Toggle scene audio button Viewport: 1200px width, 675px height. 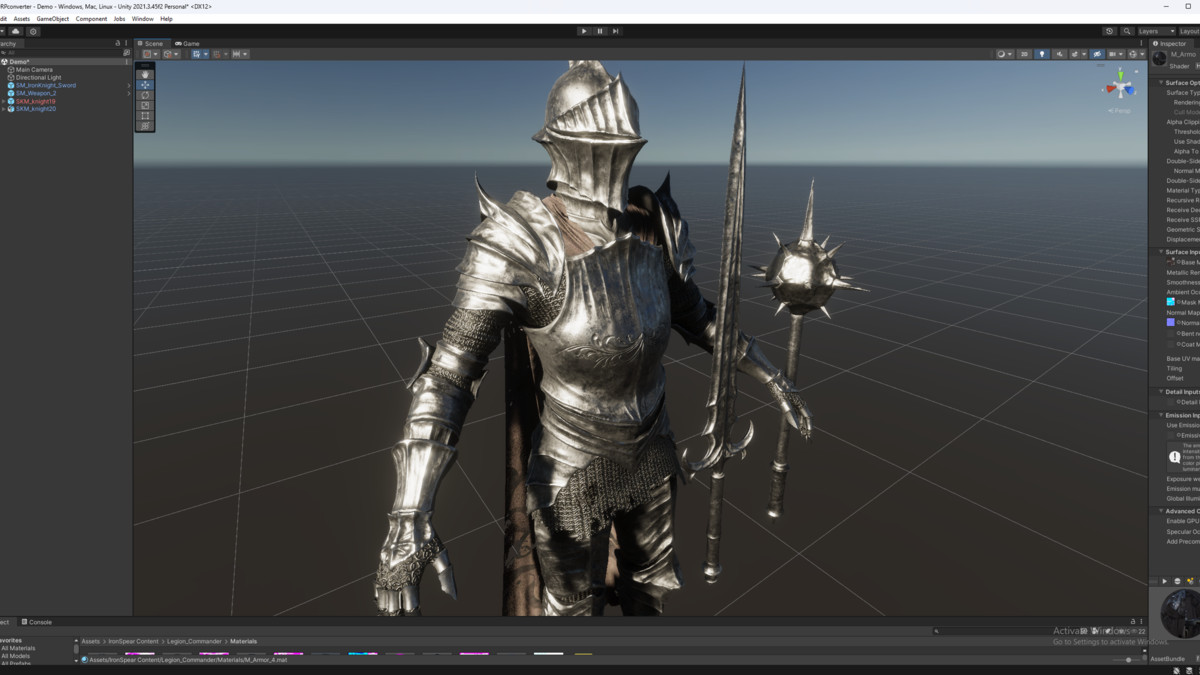pos(1059,54)
